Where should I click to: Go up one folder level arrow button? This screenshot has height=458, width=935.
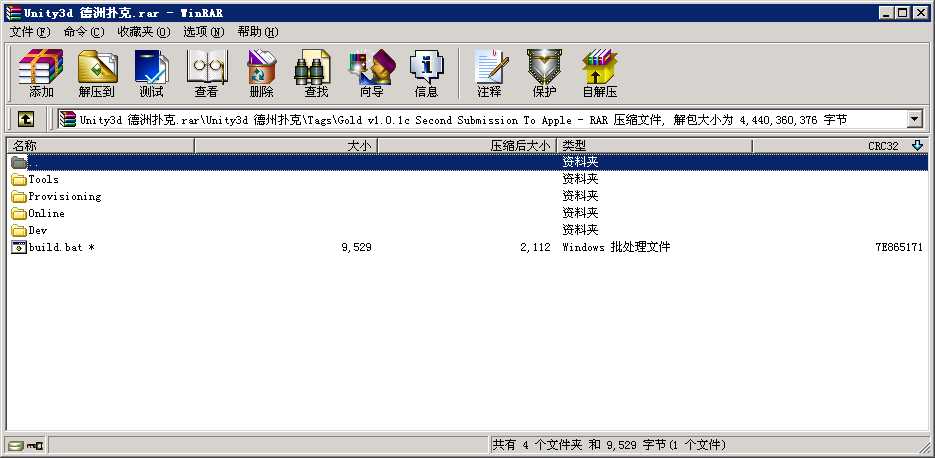[25, 120]
